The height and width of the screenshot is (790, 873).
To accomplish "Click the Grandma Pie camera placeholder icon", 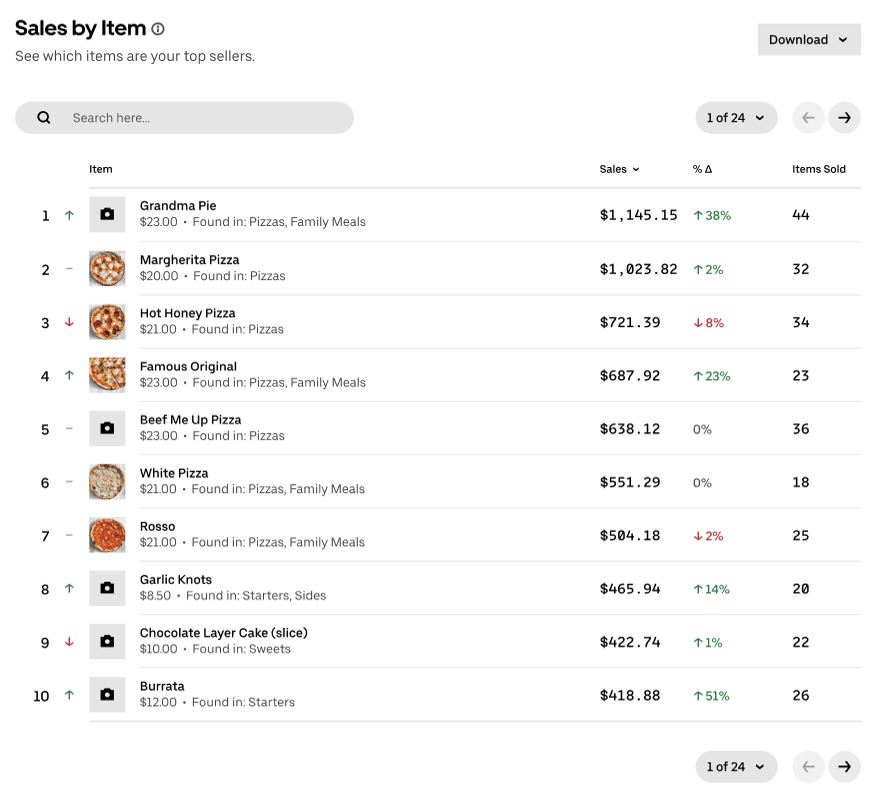I will coord(107,215).
